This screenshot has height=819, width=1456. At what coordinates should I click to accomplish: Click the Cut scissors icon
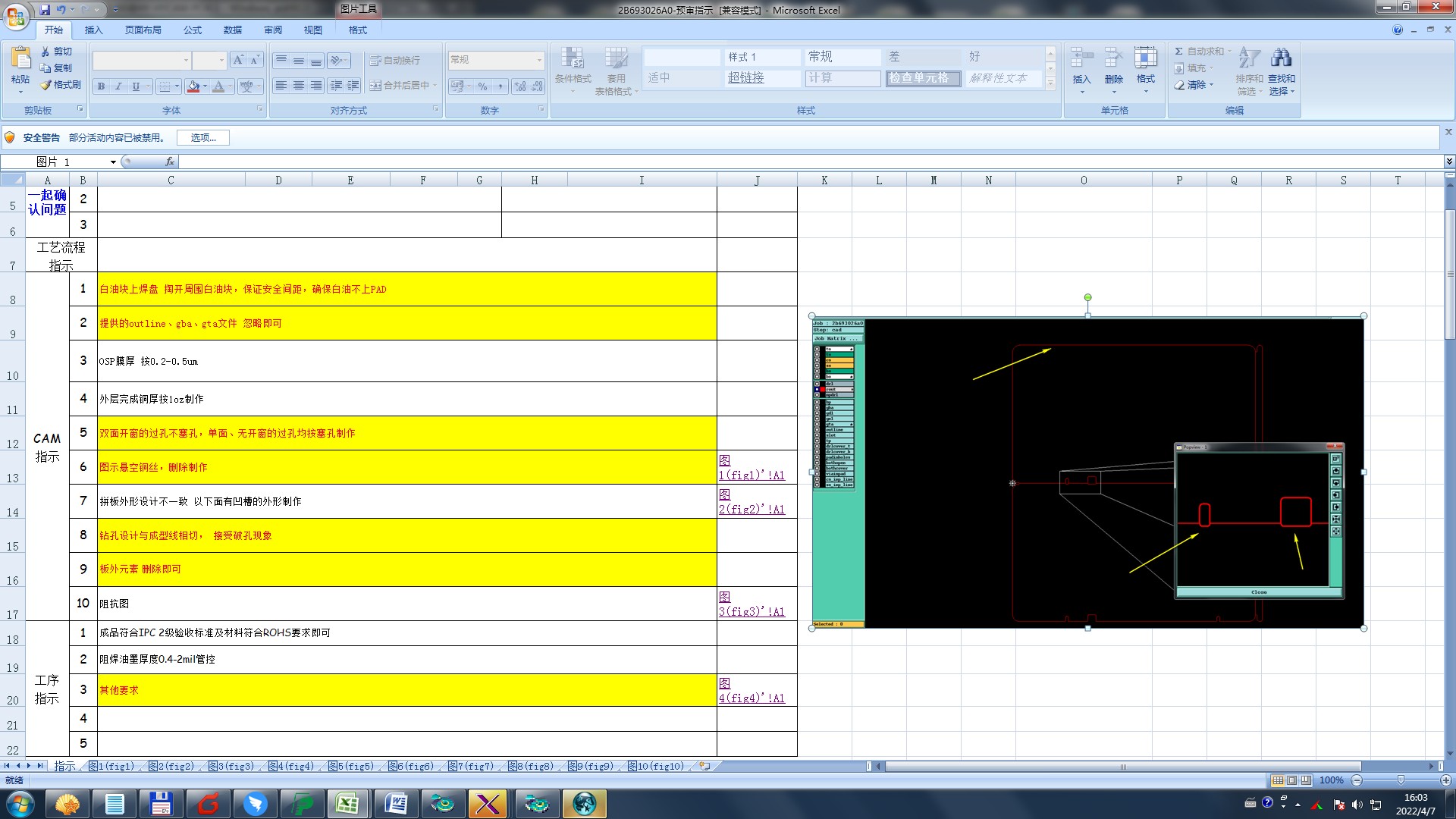pos(45,52)
